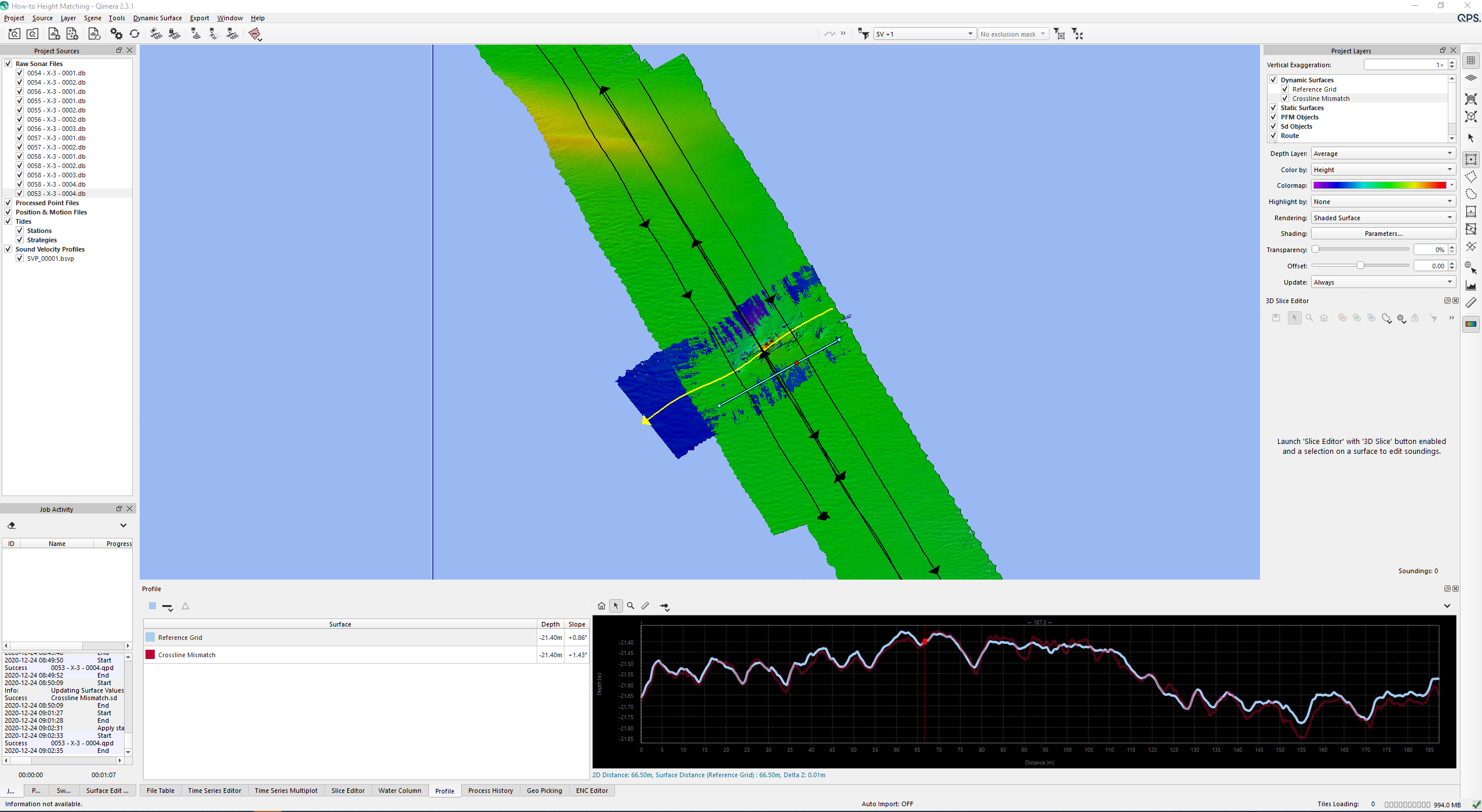Open the Color by Height dropdown

(1383, 170)
